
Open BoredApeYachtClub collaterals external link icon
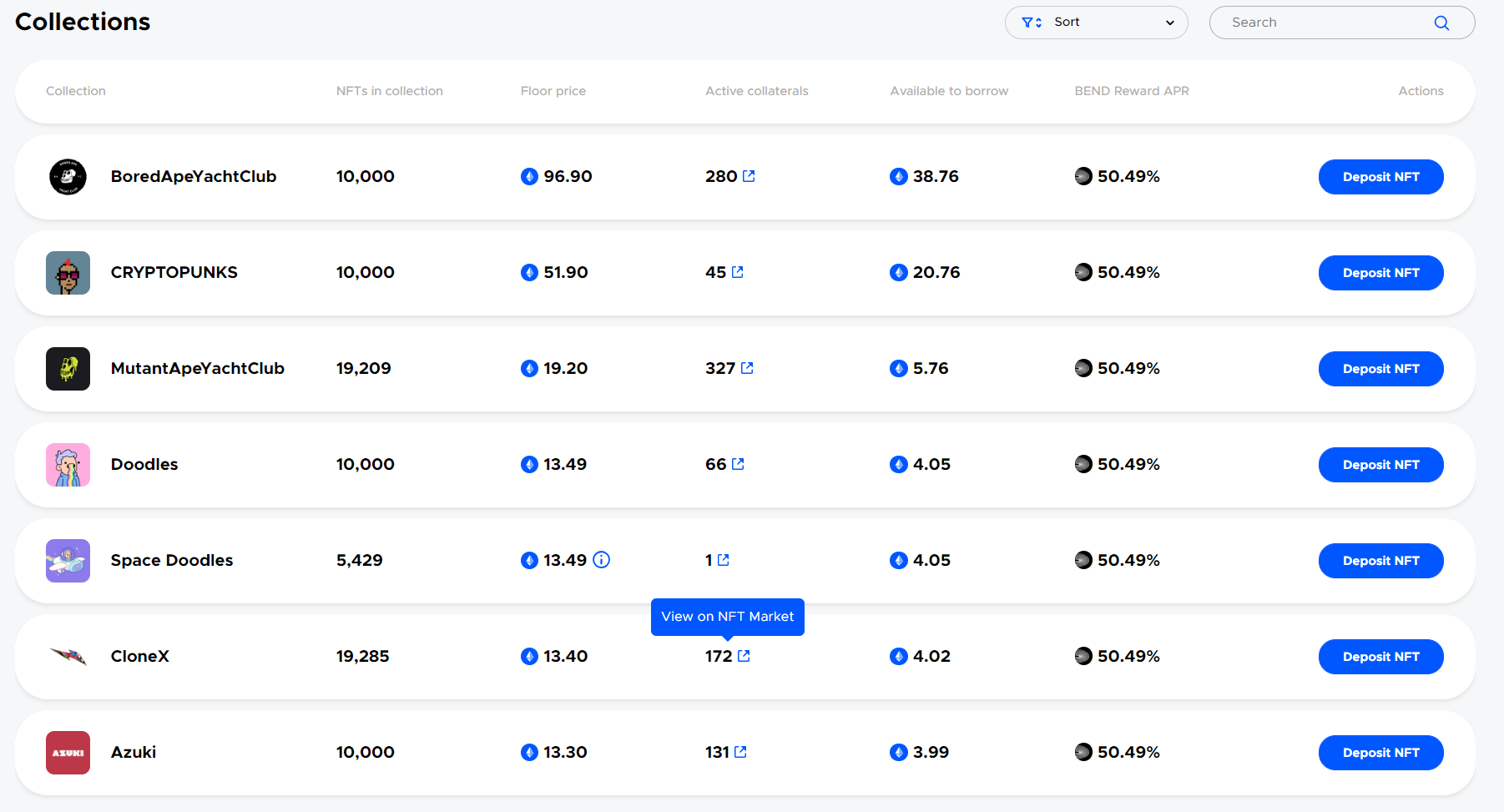pyautogui.click(x=749, y=176)
